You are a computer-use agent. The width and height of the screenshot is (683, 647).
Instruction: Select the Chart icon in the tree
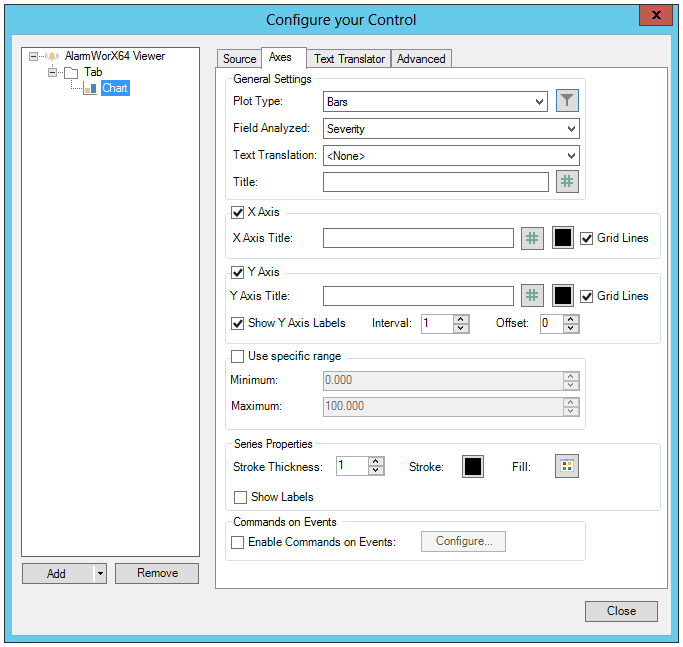pyautogui.click(x=90, y=89)
